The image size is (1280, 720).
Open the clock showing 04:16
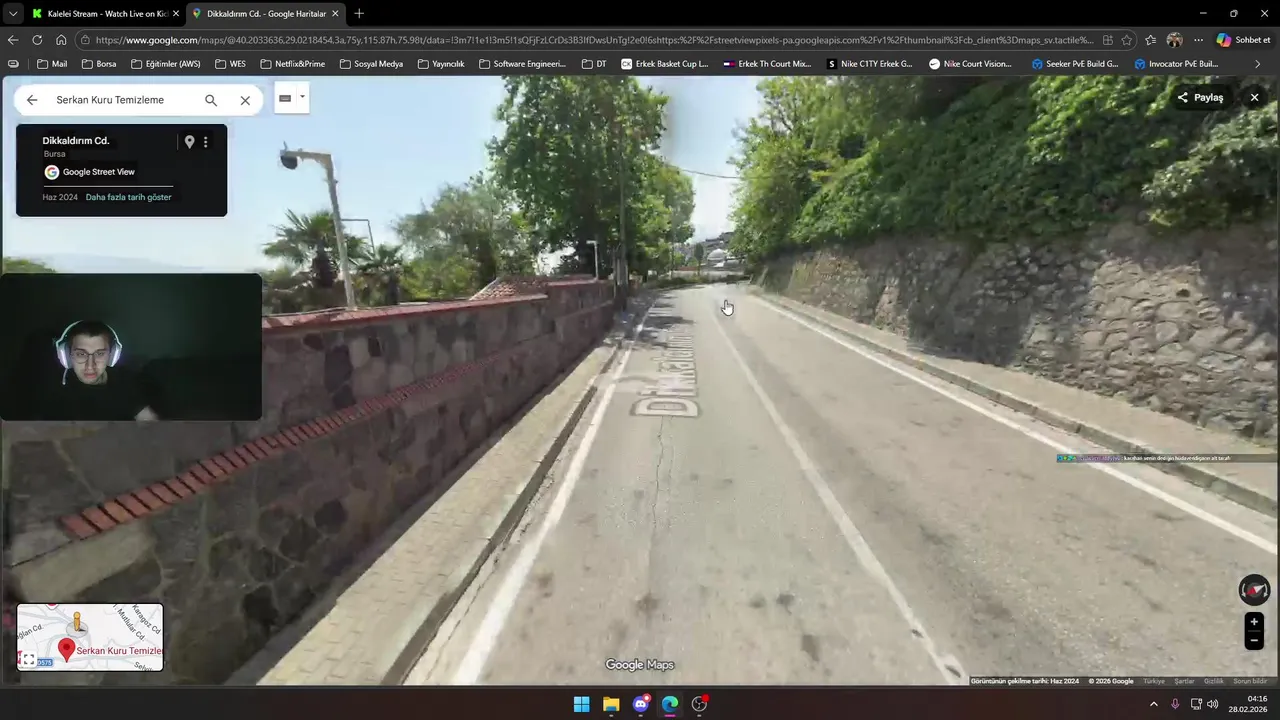1249,704
